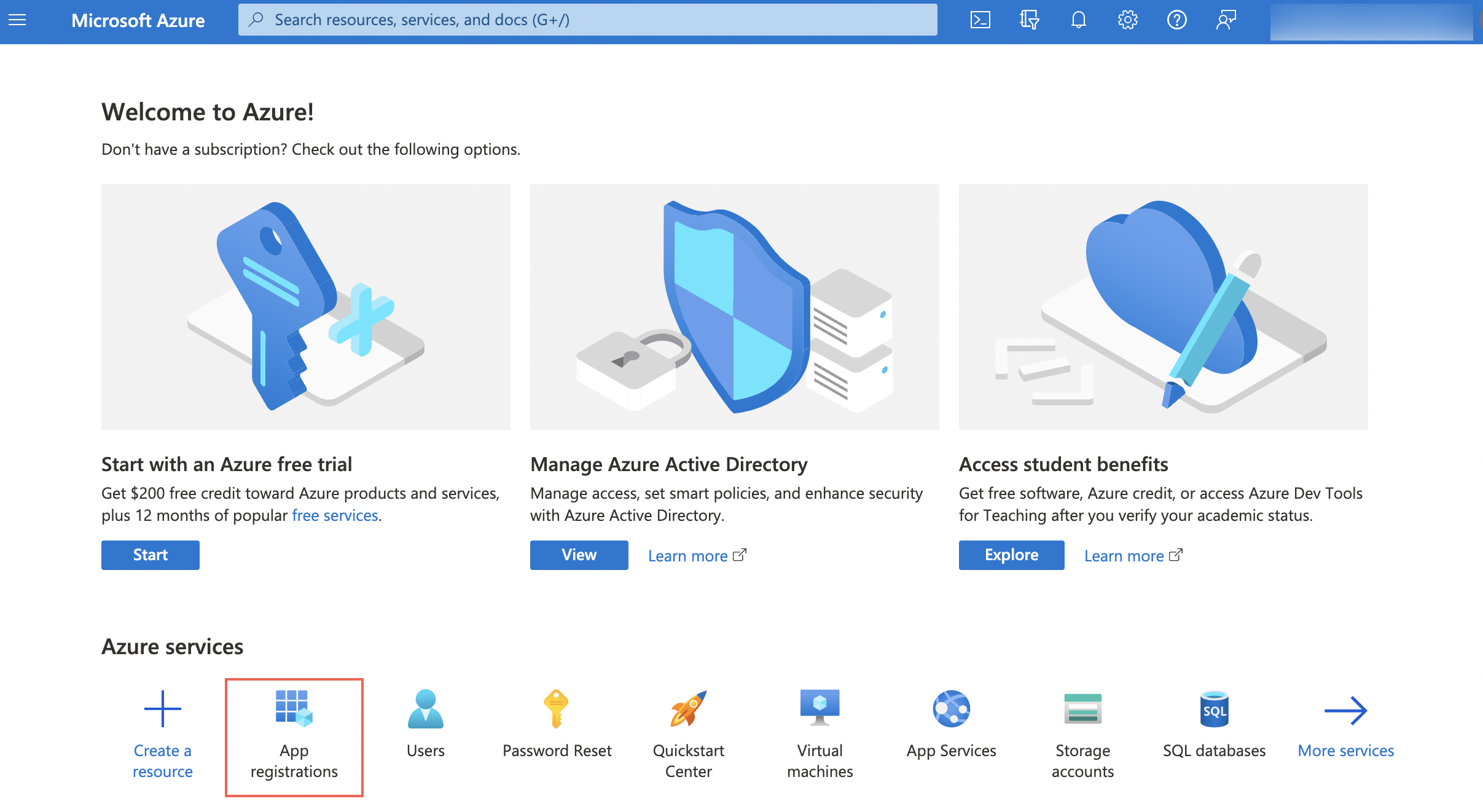Click the Active Directory shield illustration
1483x812 pixels.
735,307
